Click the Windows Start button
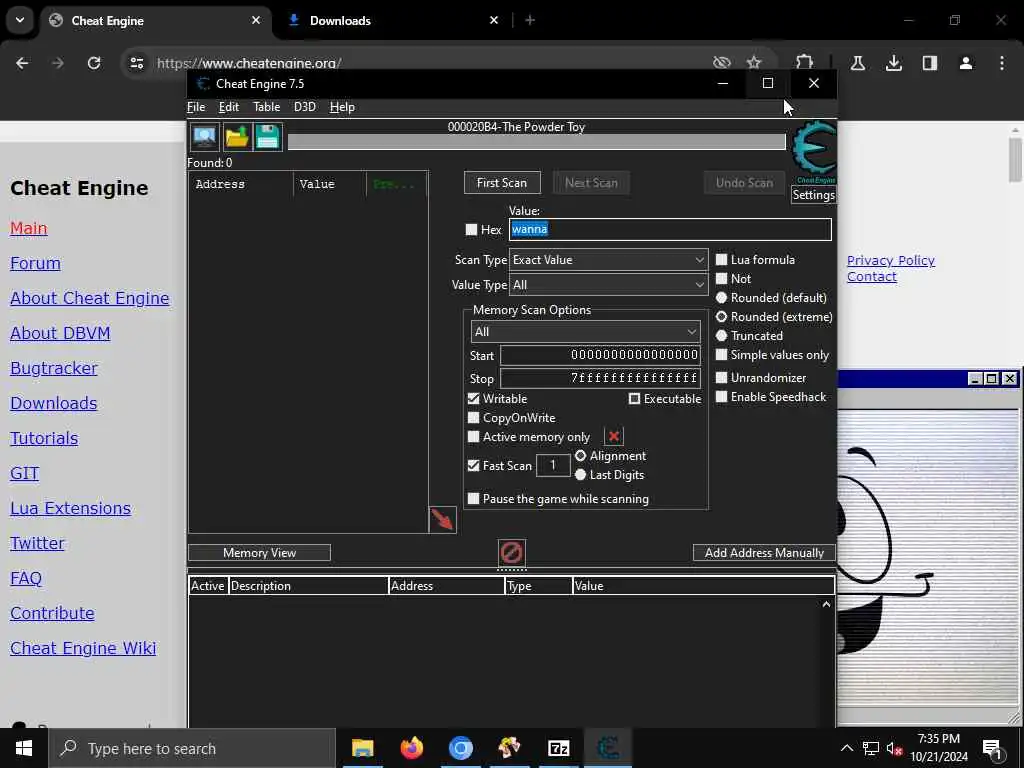Image resolution: width=1024 pixels, height=768 pixels. click(x=24, y=748)
